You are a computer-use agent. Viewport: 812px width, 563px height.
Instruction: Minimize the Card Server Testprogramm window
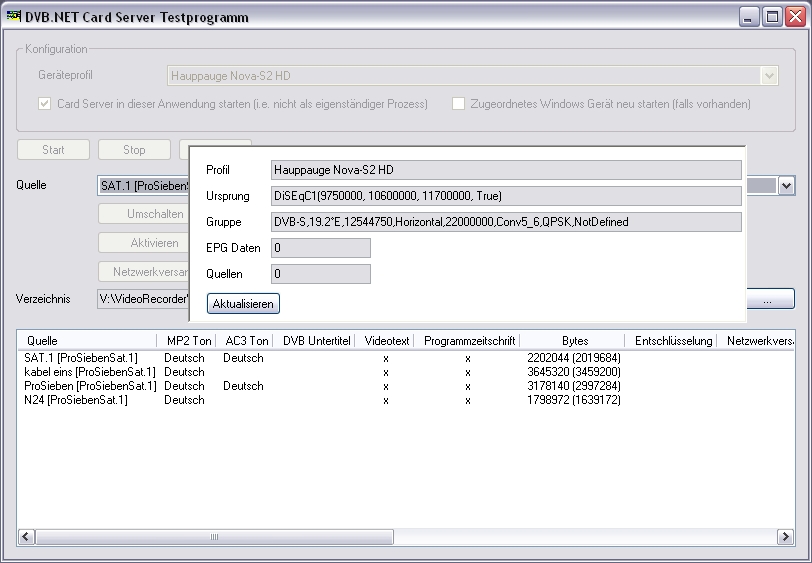(750, 17)
